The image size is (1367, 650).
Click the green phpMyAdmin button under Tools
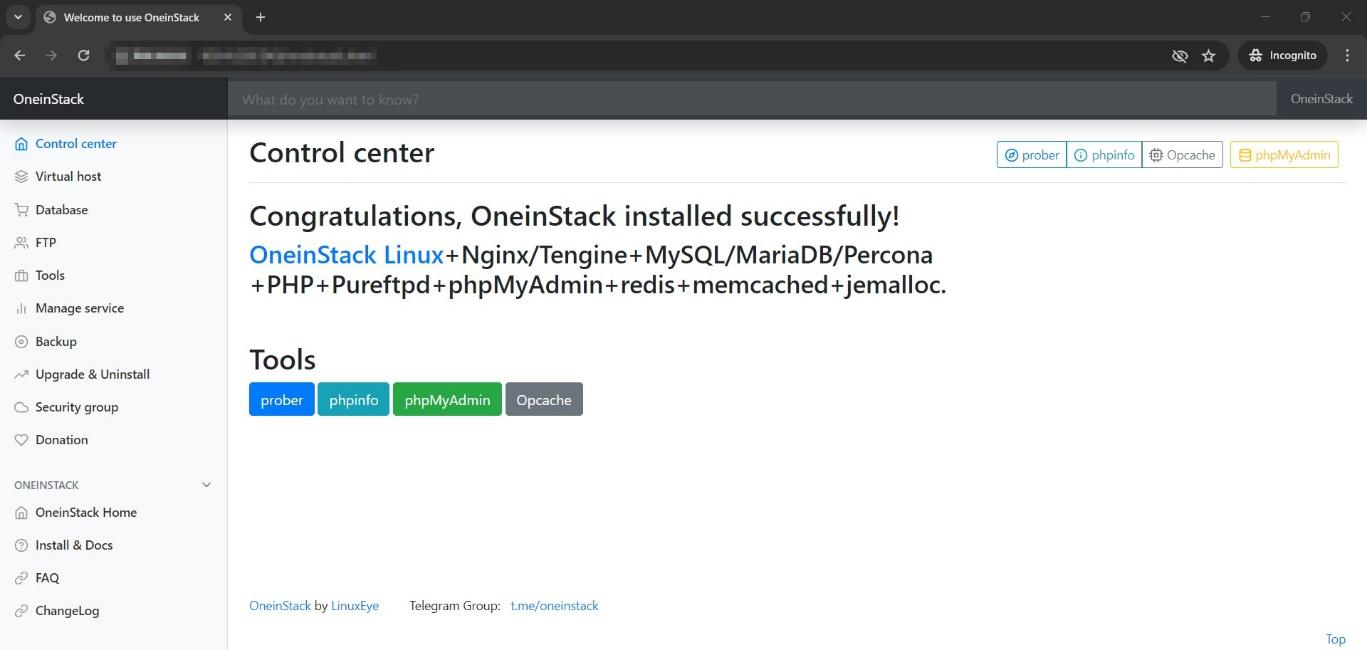447,400
